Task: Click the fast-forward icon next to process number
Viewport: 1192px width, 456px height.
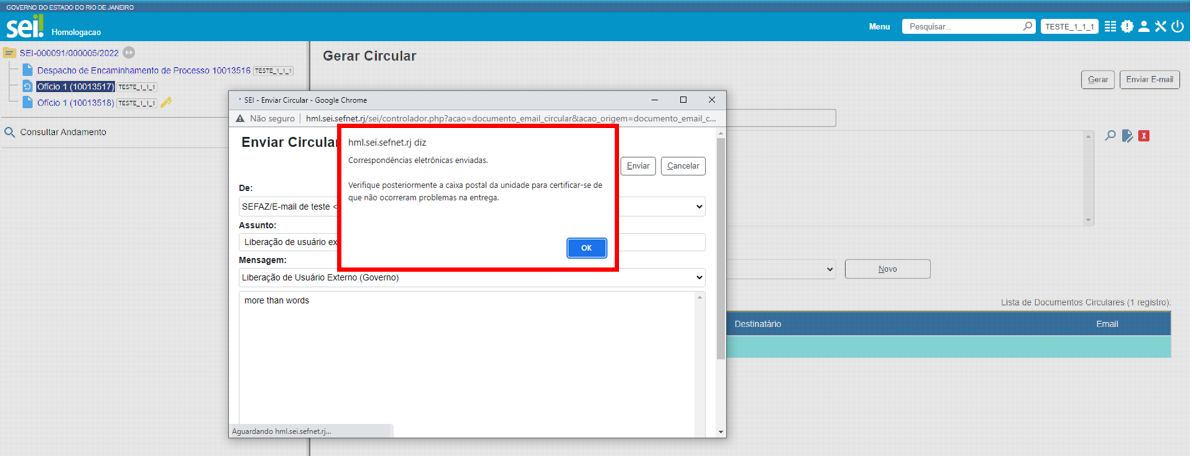Action: 129,52
